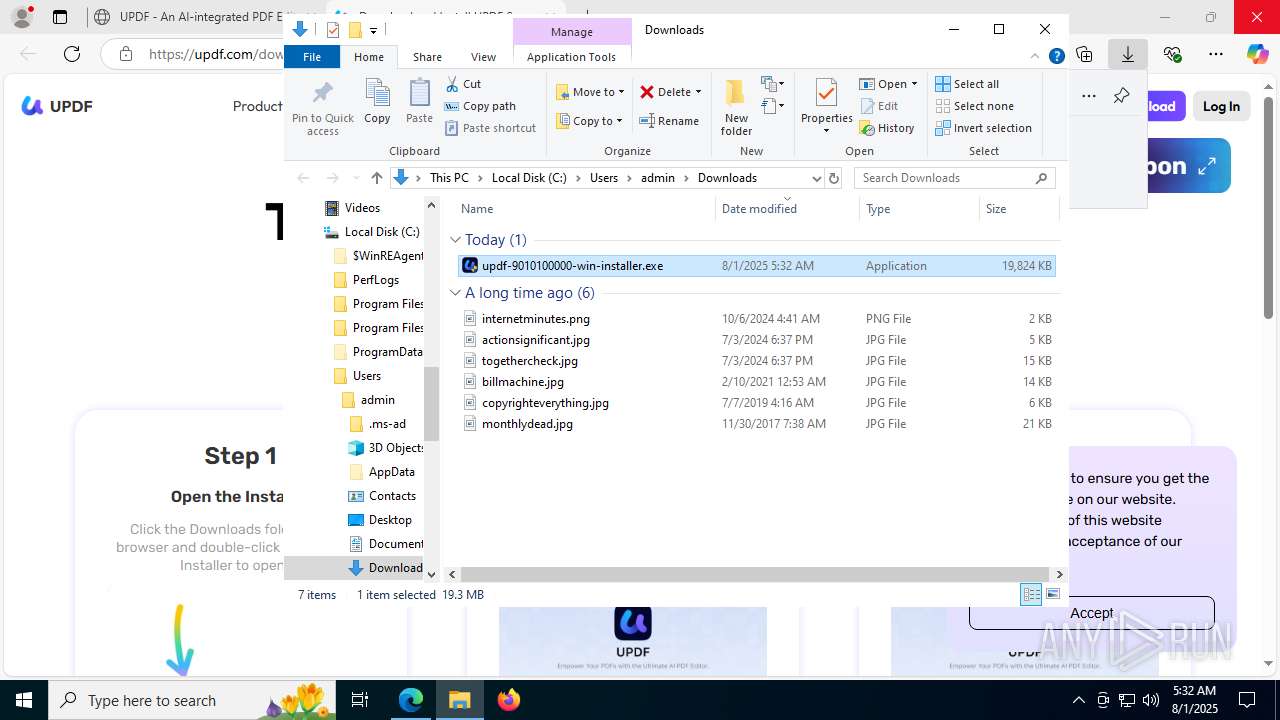
Task: Select copyrighteverything.jpg file
Action: point(756,403)
